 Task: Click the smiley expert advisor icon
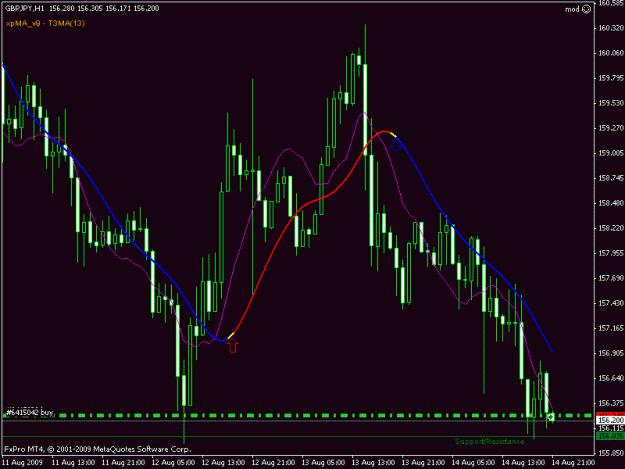pyautogui.click(x=586, y=9)
